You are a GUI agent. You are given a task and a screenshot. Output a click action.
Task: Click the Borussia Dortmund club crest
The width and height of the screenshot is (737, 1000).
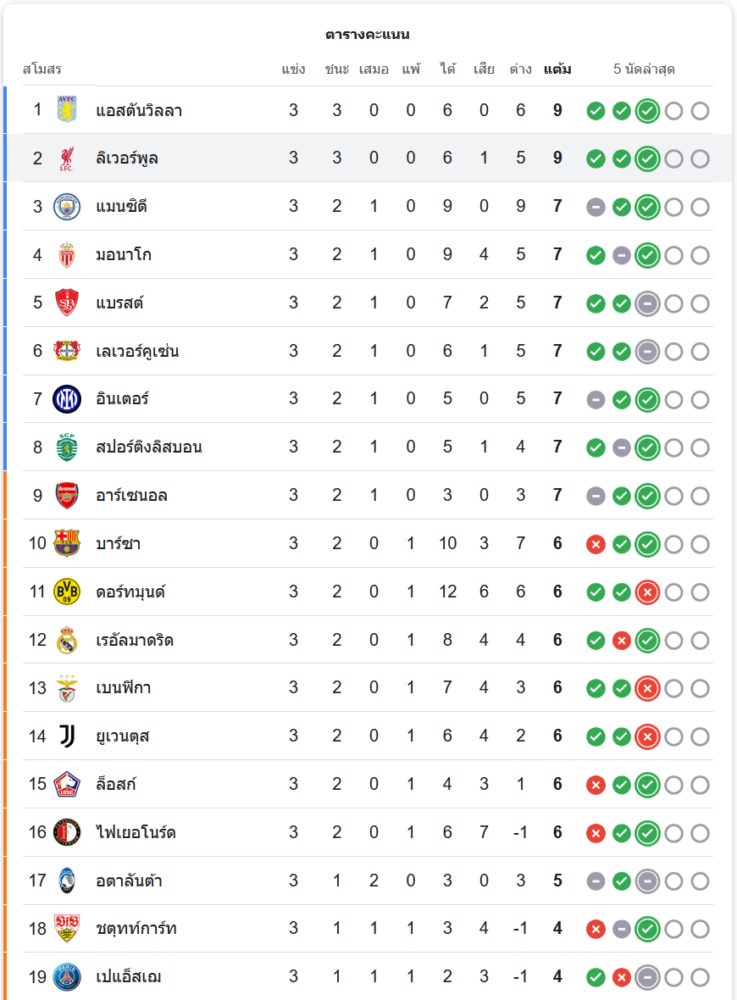[67, 592]
